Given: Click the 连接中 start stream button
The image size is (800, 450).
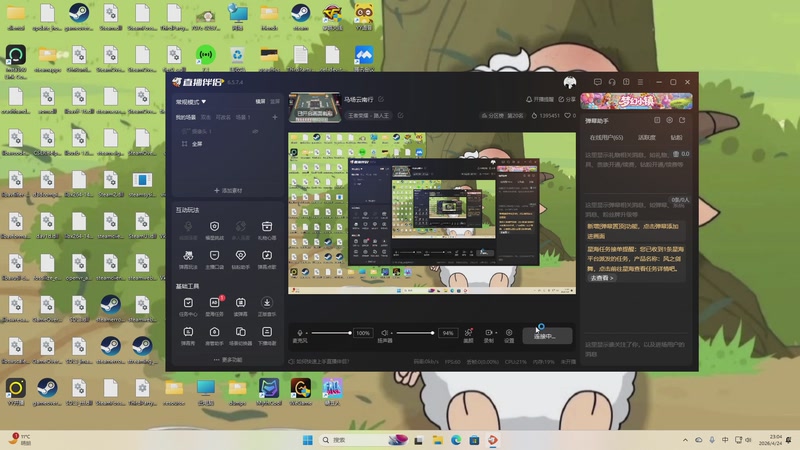Looking at the screenshot, I should point(547,336).
